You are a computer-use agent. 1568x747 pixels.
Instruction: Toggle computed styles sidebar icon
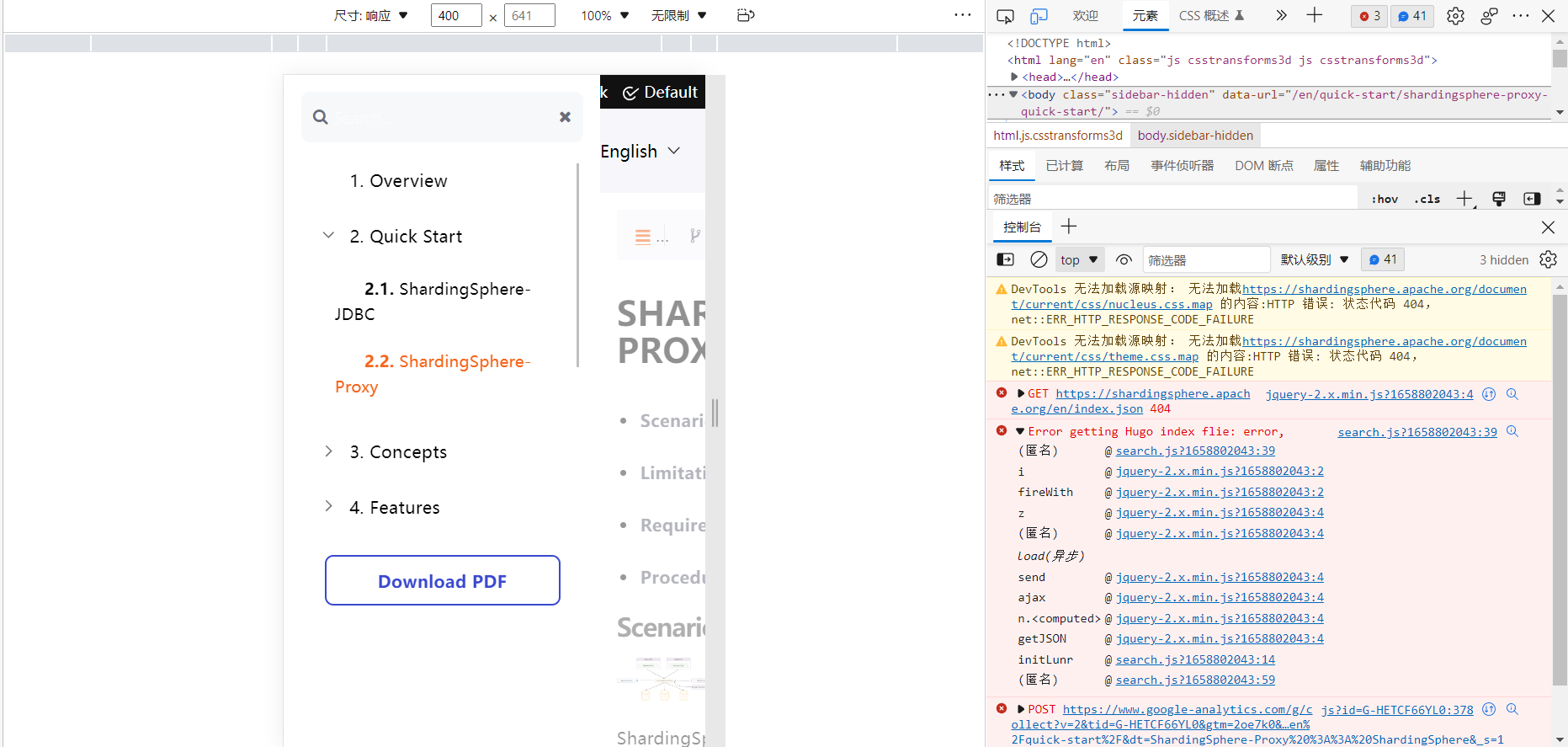[x=1532, y=199]
